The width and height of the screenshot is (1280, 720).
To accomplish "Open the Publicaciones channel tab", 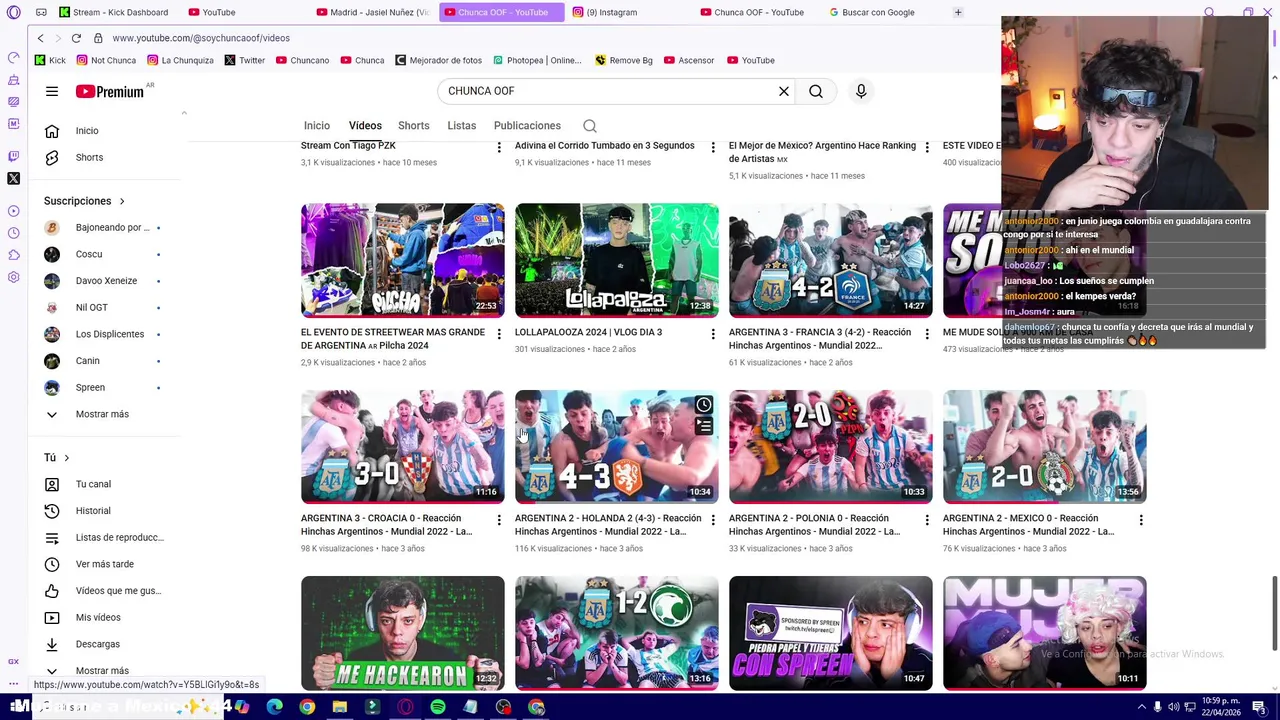I will coord(527,126).
